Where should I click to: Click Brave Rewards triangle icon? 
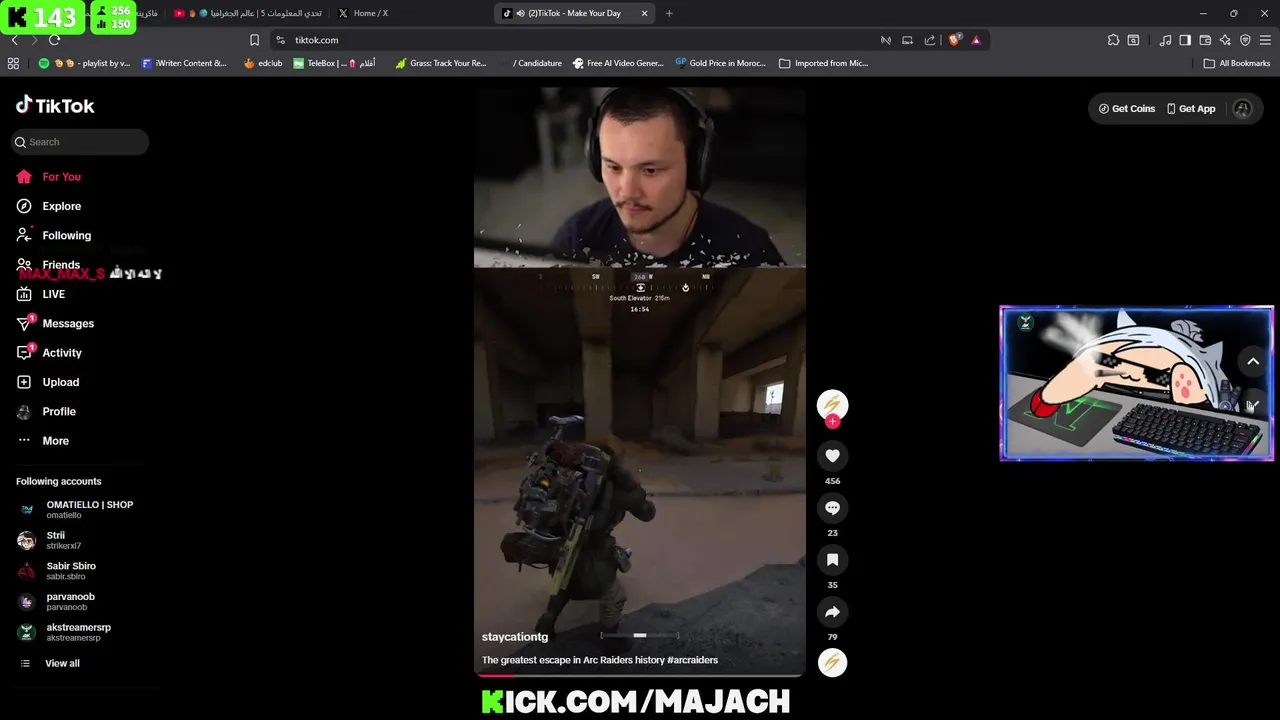coord(976,40)
